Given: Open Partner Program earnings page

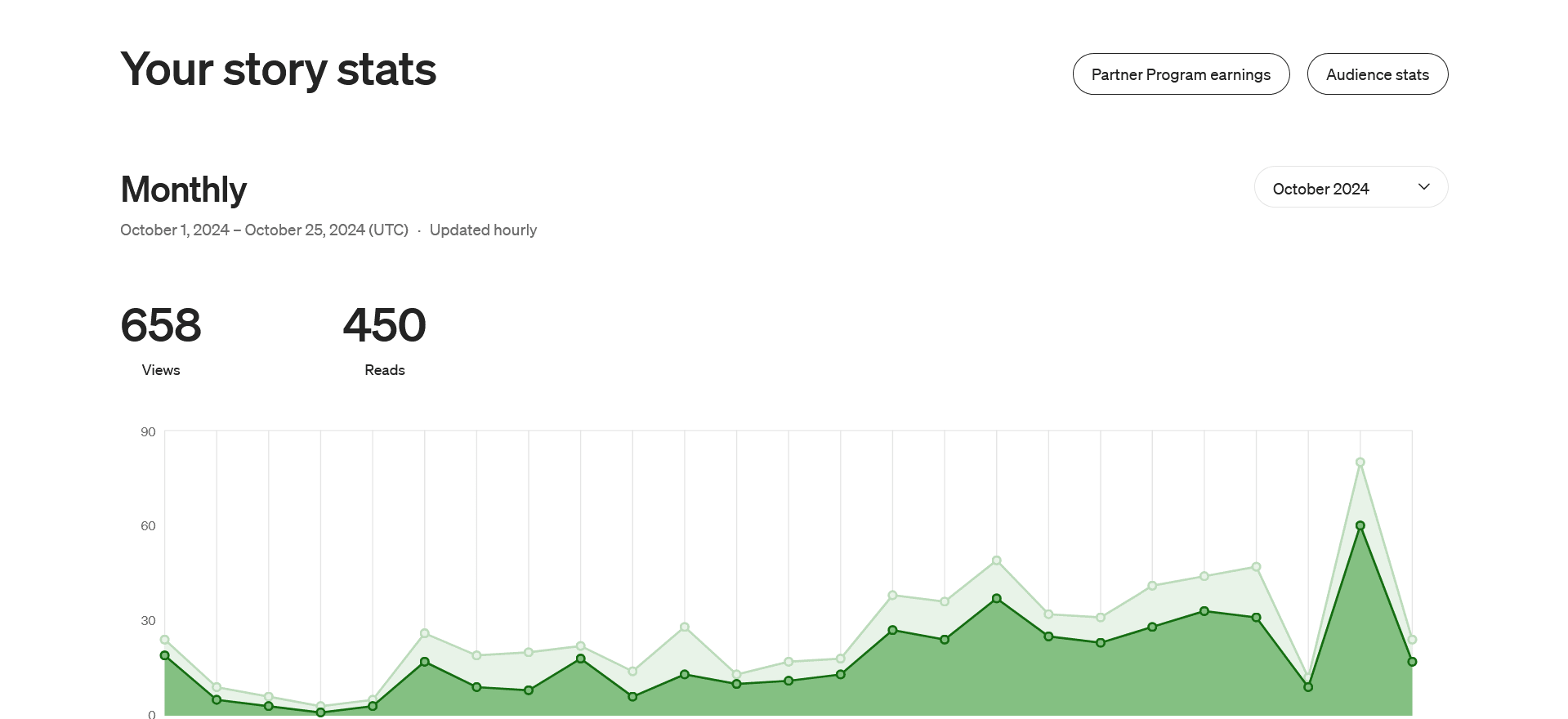Looking at the screenshot, I should 1181,74.
